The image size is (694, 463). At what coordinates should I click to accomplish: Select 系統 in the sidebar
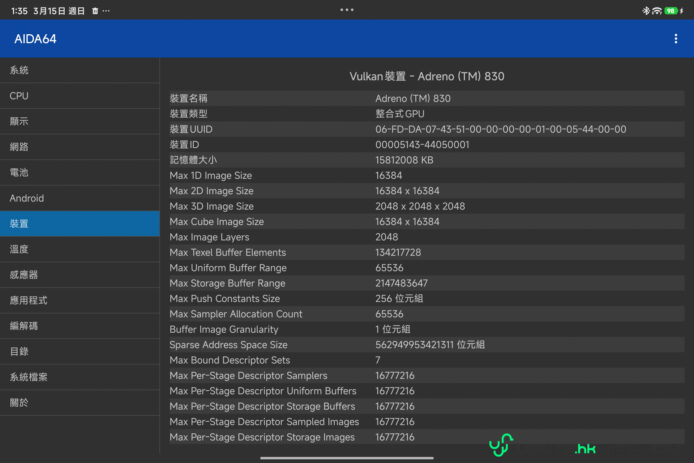click(x=80, y=70)
